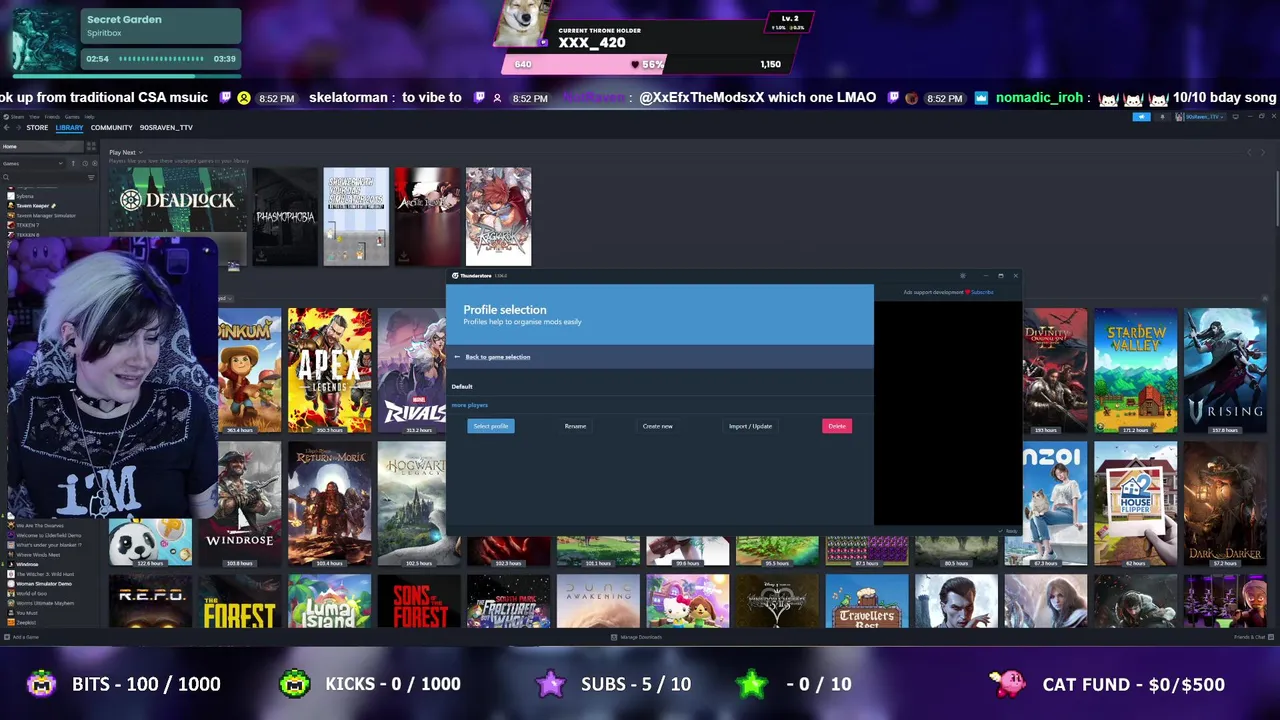Image resolution: width=1280 pixels, height=720 pixels.
Task: Toggle Steam collections grid view icon
Action: tap(91, 147)
